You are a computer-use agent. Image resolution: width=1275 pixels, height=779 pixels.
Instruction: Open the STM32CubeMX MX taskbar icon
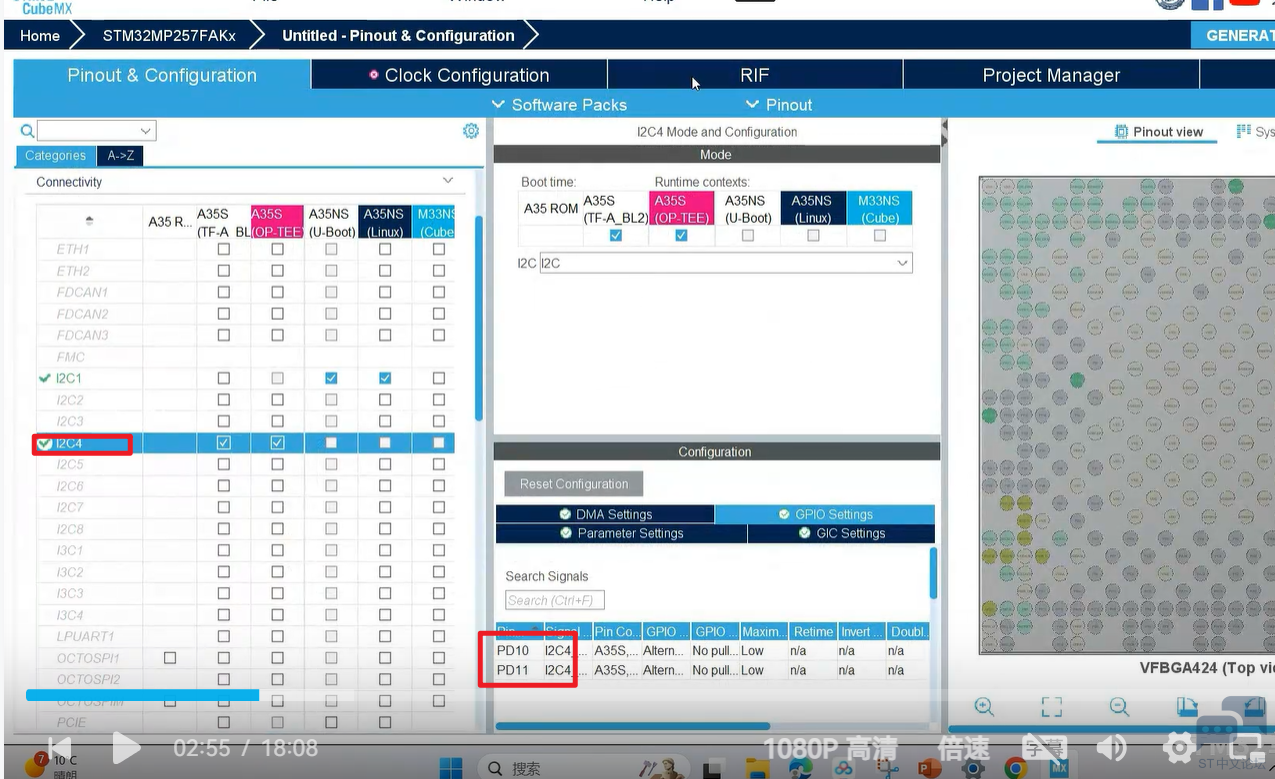coord(1059,769)
